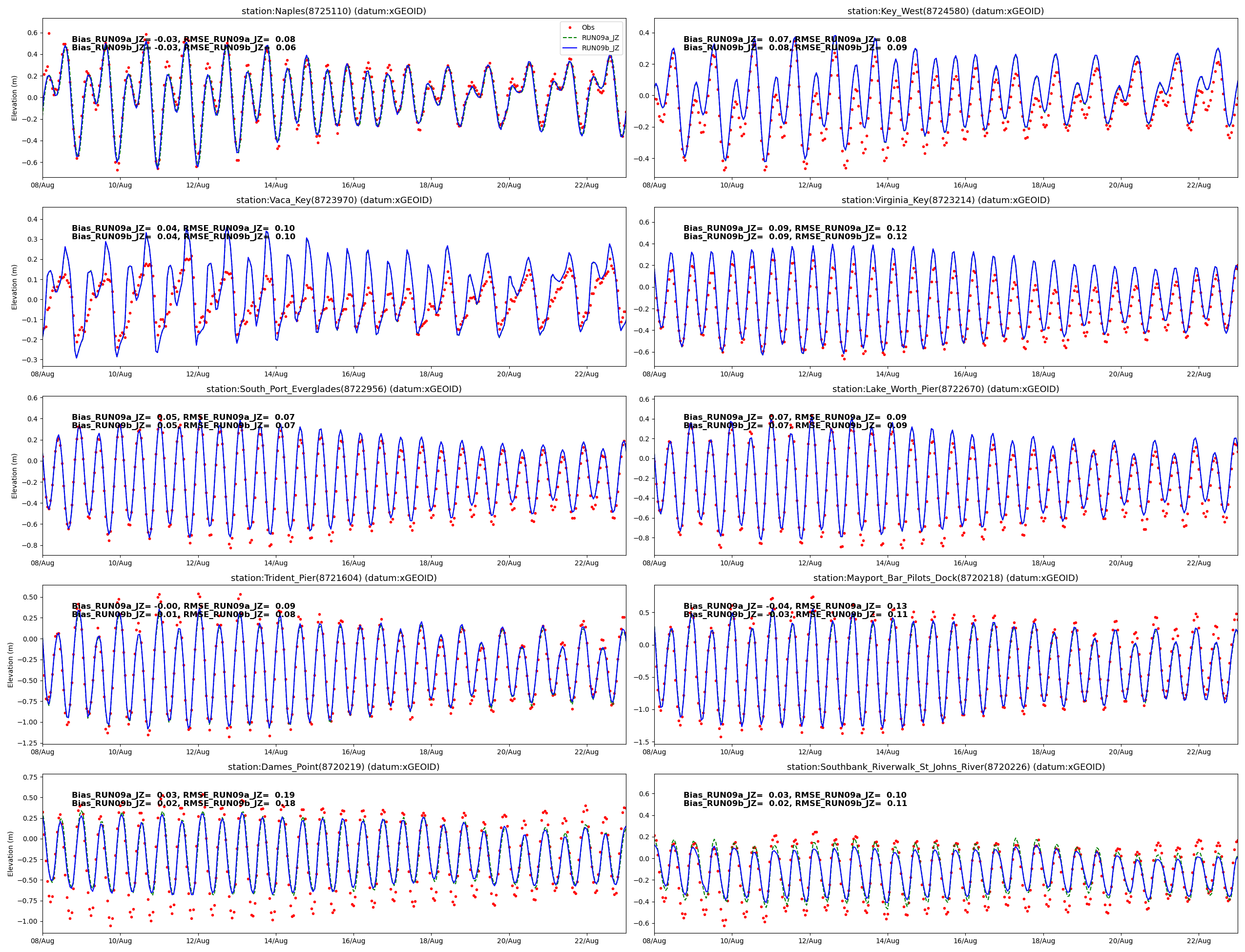Click the Virginia_Key station plot title
Viewport: 1245px width, 952px height.
tap(945, 200)
